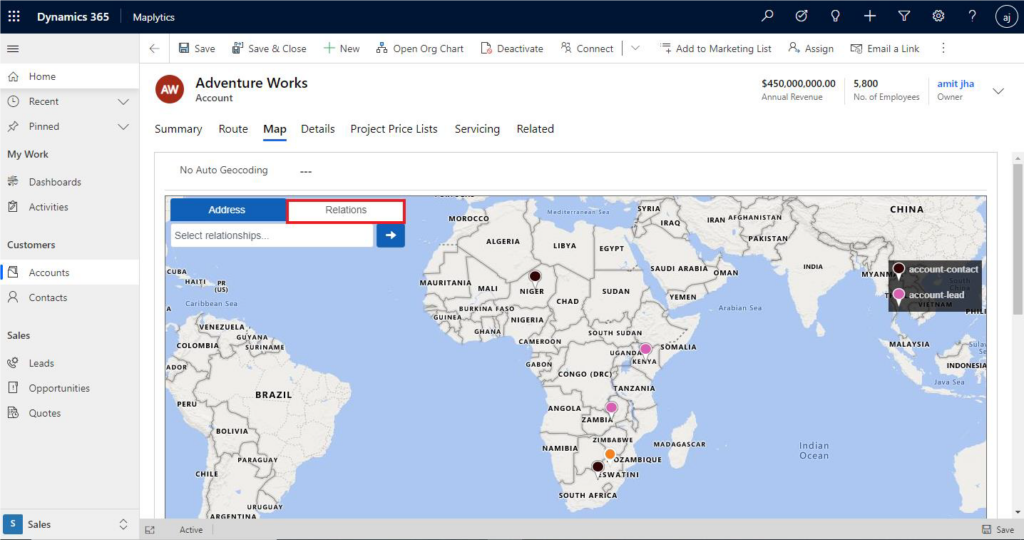Click the dark pin near Eswatini

(x=598, y=467)
